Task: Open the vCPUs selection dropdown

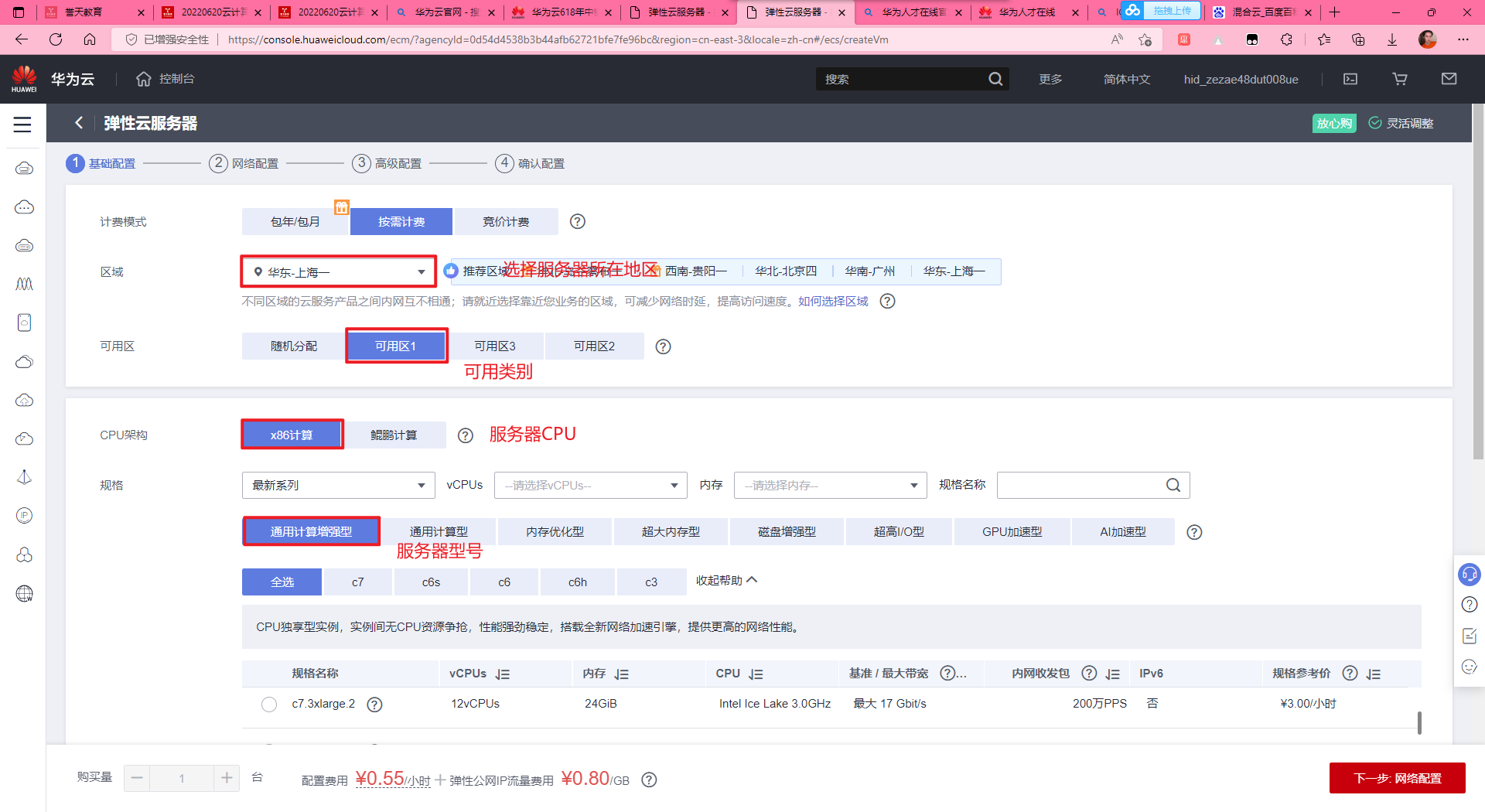Action: (x=590, y=485)
